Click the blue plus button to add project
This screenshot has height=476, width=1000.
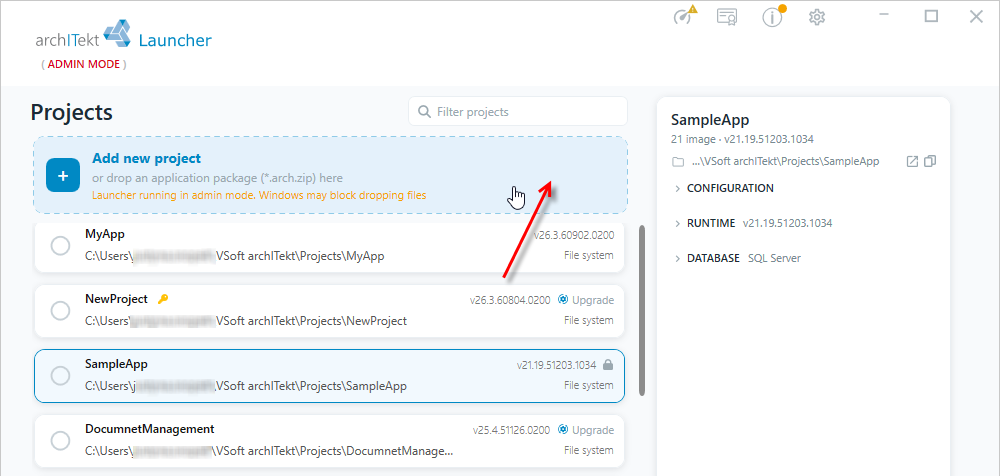click(62, 175)
